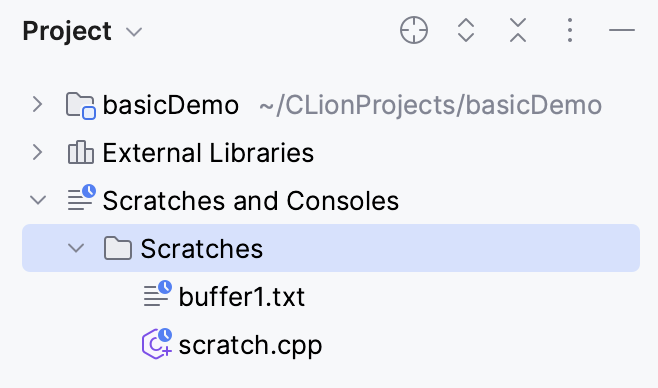Image resolution: width=658 pixels, height=388 pixels.
Task: Click the basicDemo module folder icon
Action: point(81,105)
